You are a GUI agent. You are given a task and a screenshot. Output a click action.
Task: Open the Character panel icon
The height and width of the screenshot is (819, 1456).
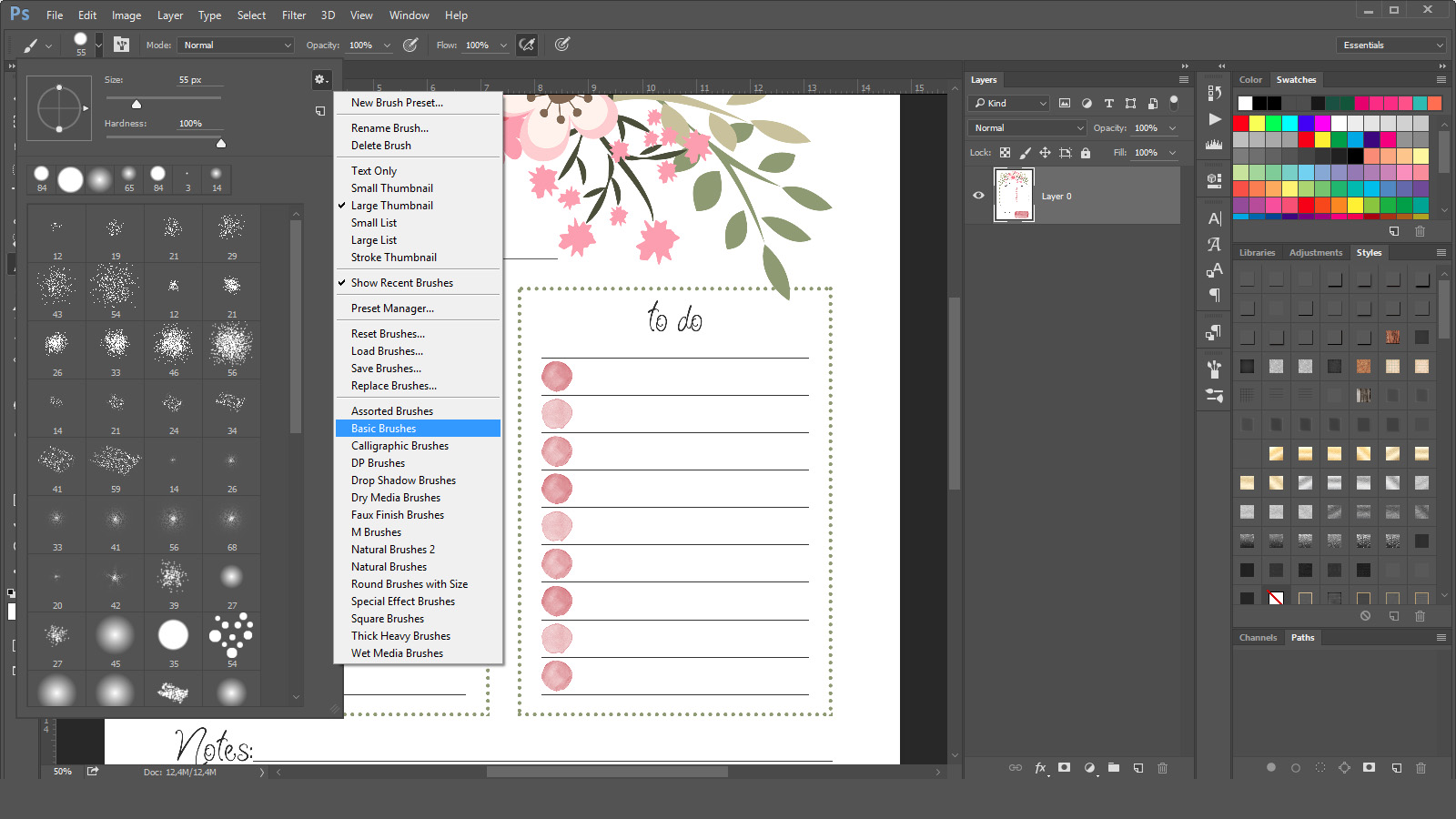coord(1214,218)
